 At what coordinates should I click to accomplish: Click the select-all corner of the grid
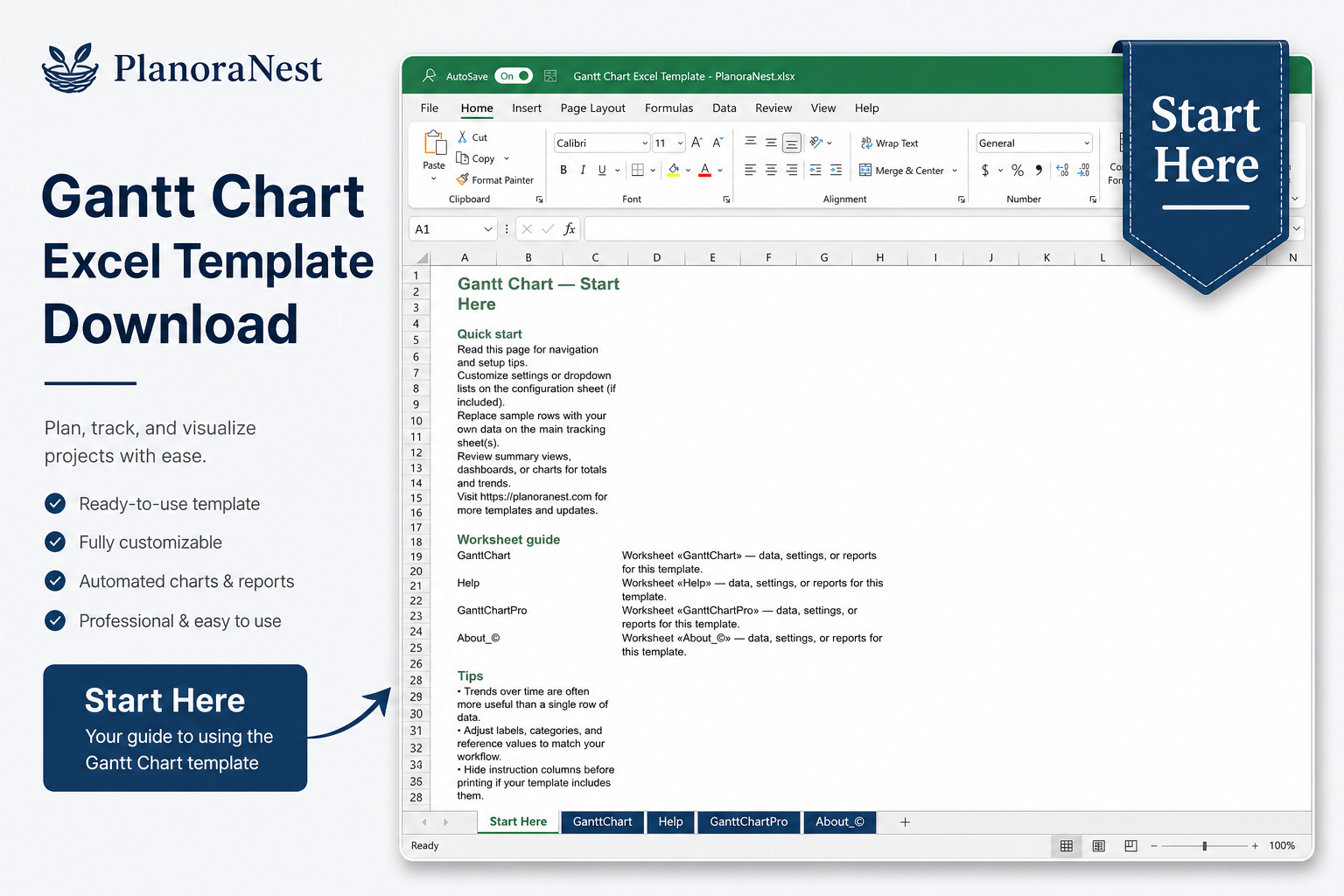tap(423, 257)
